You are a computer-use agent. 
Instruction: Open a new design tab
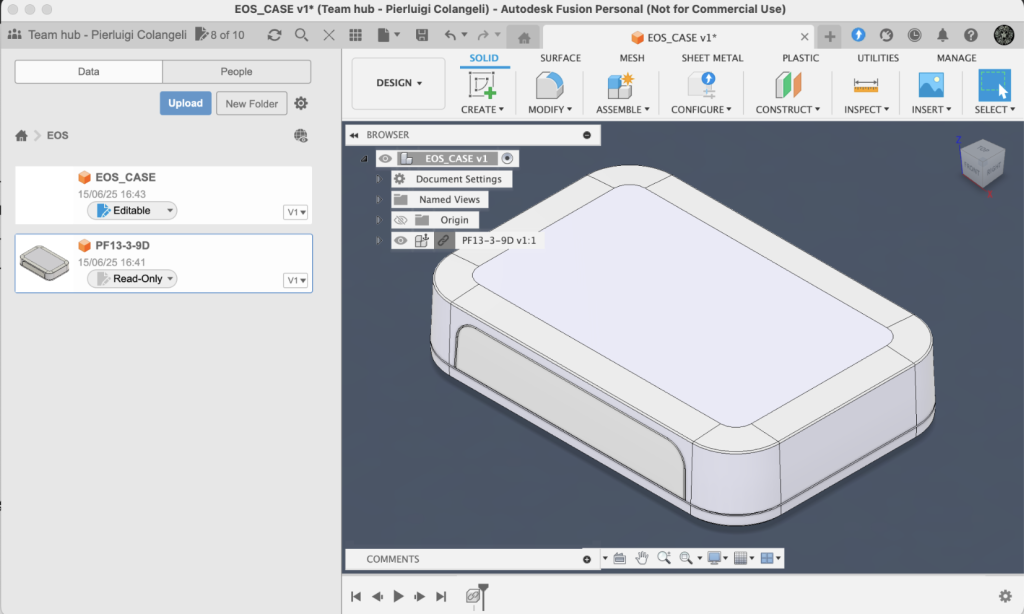tap(829, 37)
